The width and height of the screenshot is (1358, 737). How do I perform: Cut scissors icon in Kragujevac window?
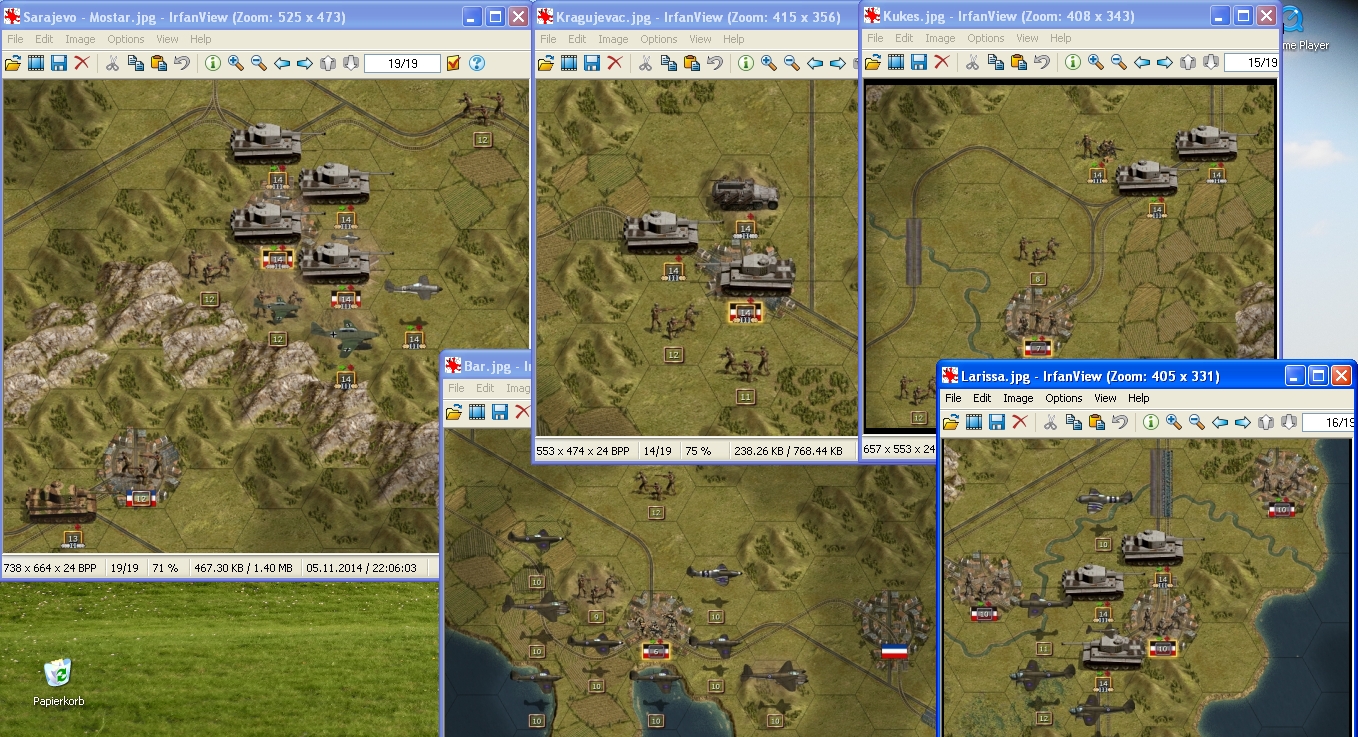click(645, 63)
